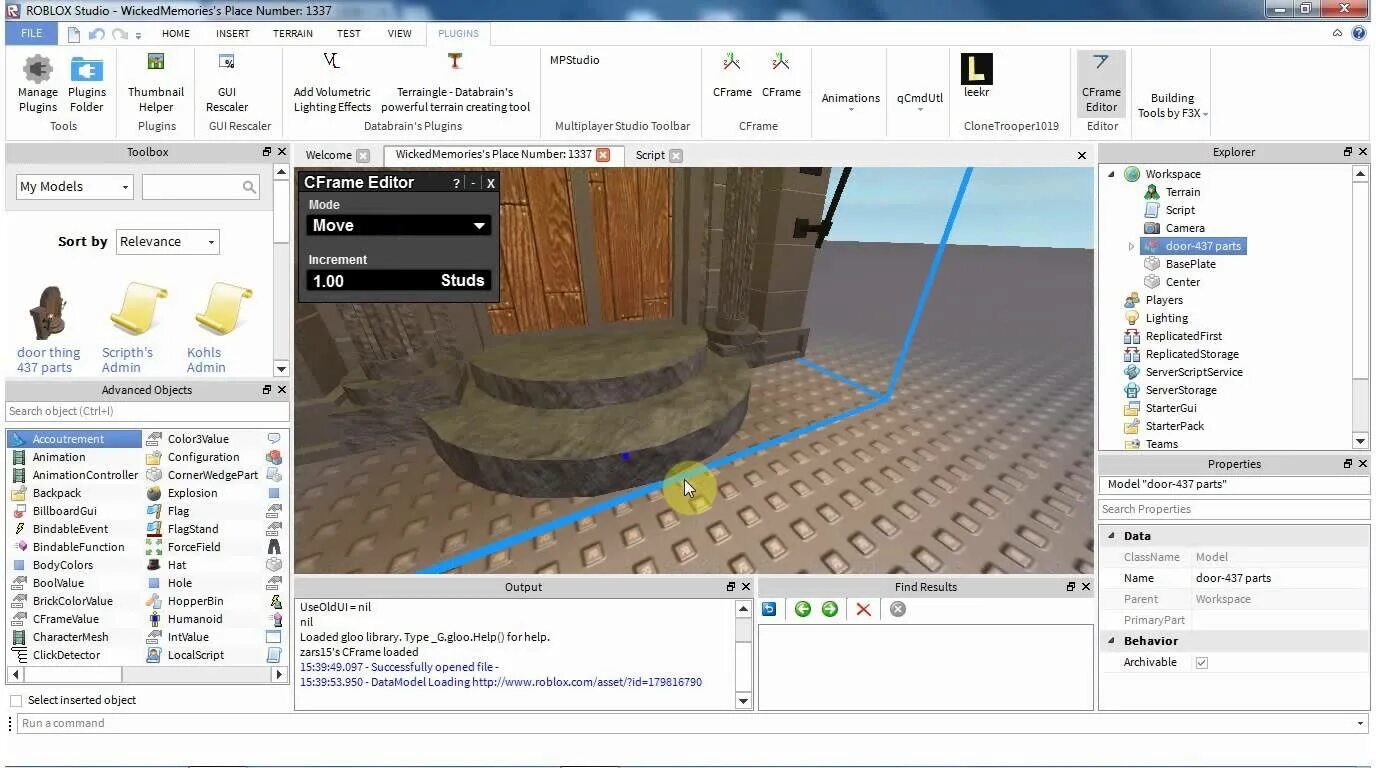
Task: Select Terrain in Explorer
Action: (x=1171, y=192)
